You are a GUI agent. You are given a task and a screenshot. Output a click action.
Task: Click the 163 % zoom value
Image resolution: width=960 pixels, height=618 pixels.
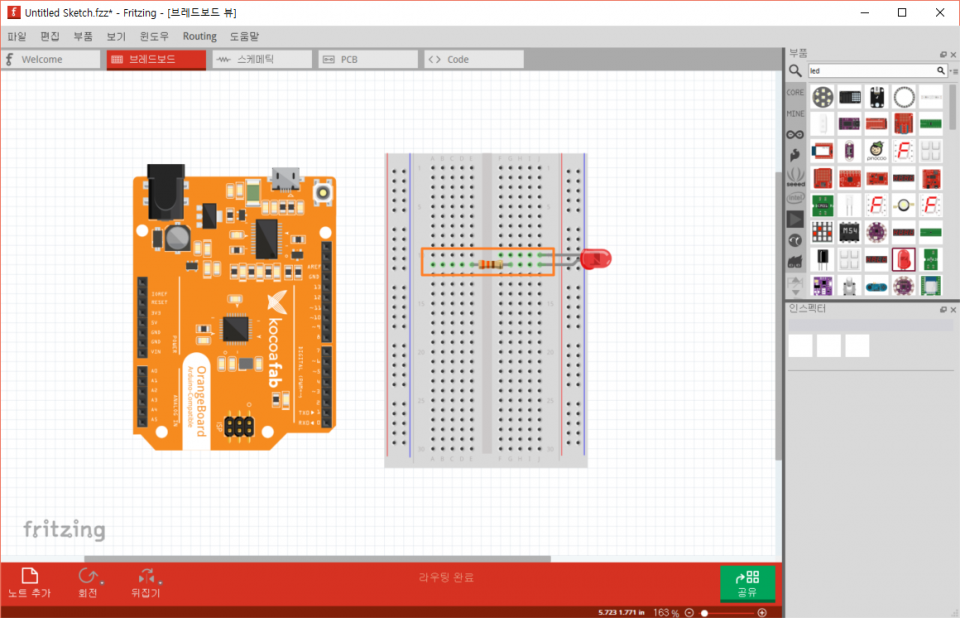pyautogui.click(x=666, y=612)
